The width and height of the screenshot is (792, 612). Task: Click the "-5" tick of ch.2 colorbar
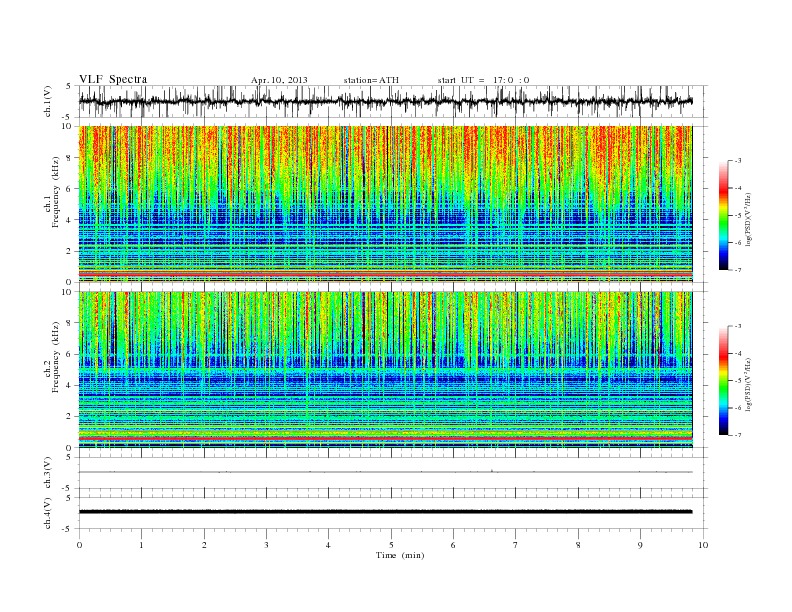pyautogui.click(x=737, y=381)
